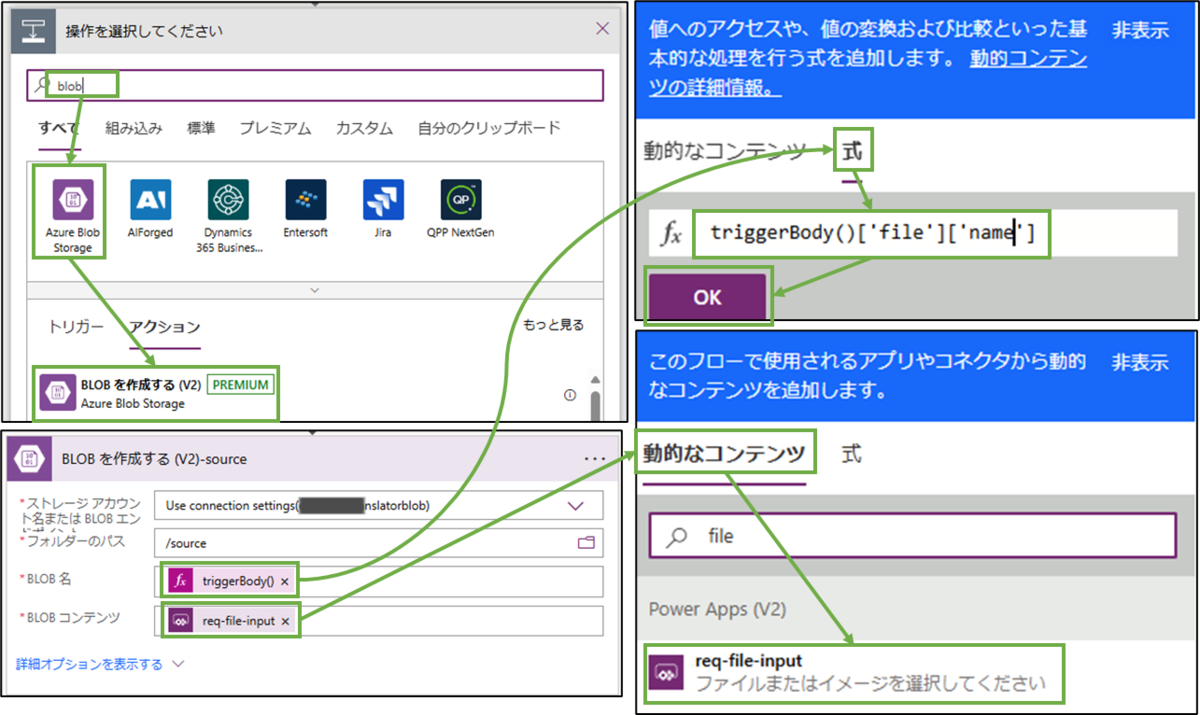Click the triggerBody() expression token
The height and width of the screenshot is (715, 1200).
231,581
